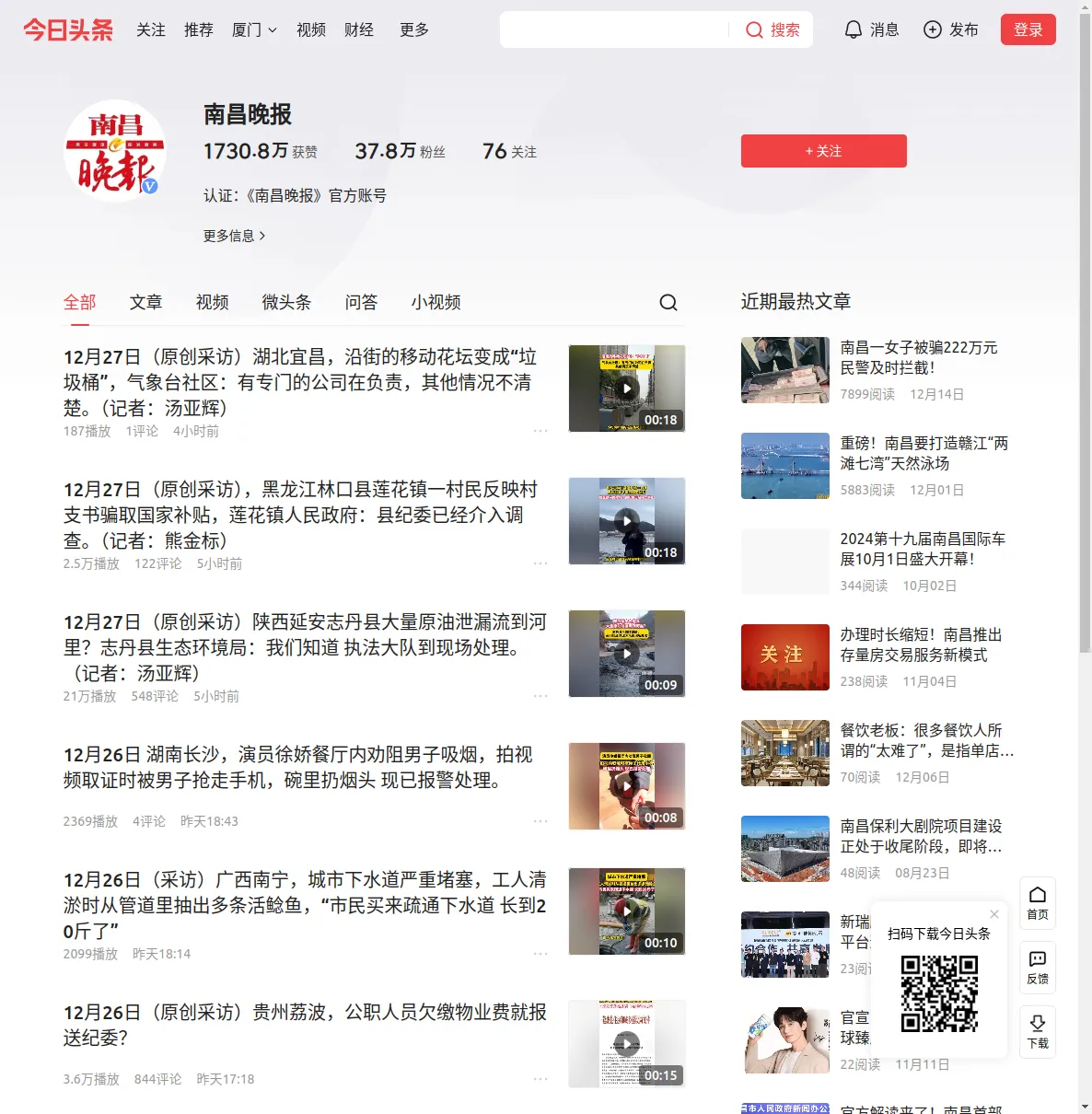
Task: Go to 首页 via floating home icon
Action: (x=1038, y=903)
